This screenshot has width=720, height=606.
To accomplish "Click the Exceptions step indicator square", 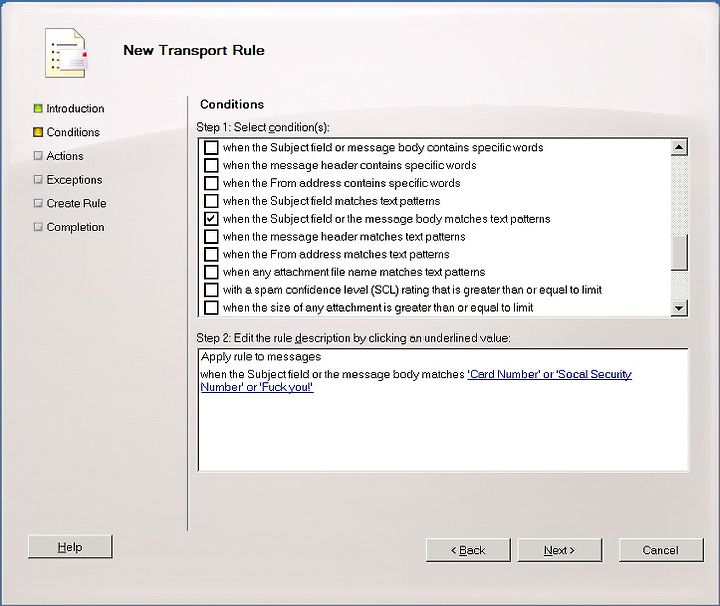I will [38, 180].
